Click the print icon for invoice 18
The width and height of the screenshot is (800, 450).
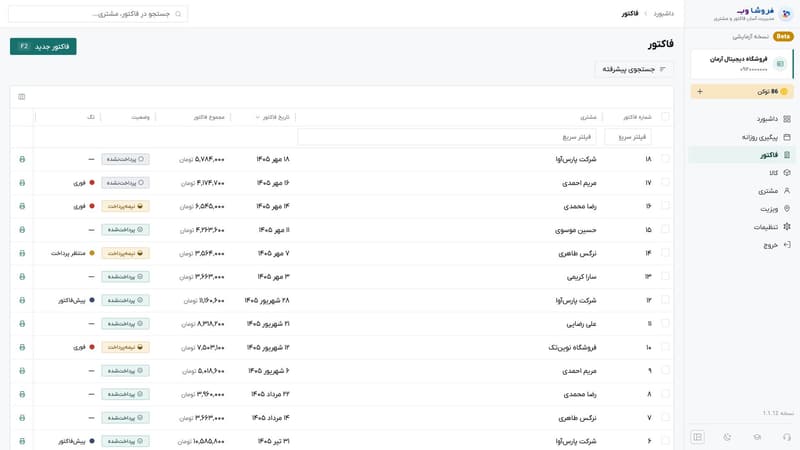coord(22,159)
